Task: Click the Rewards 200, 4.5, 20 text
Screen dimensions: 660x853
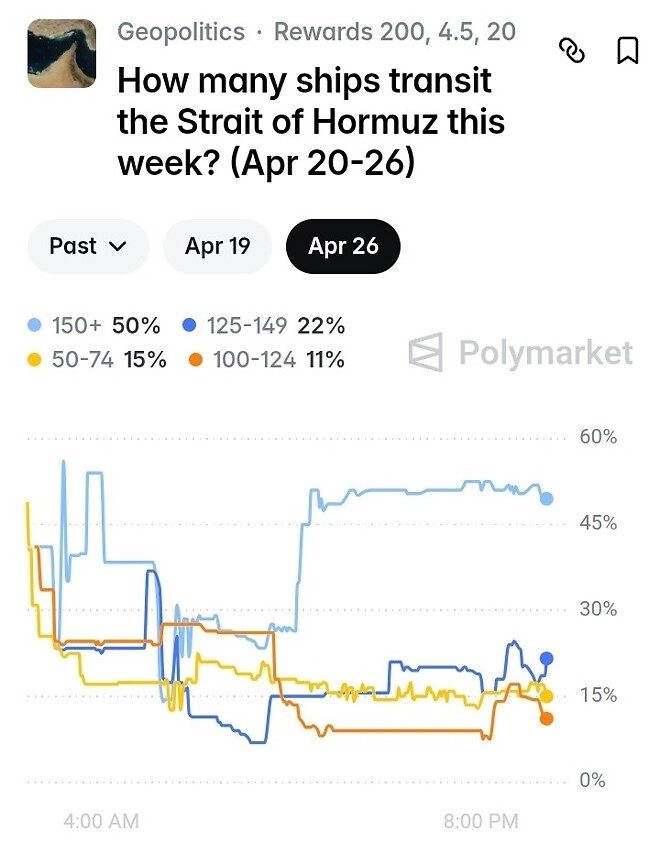Action: [395, 32]
